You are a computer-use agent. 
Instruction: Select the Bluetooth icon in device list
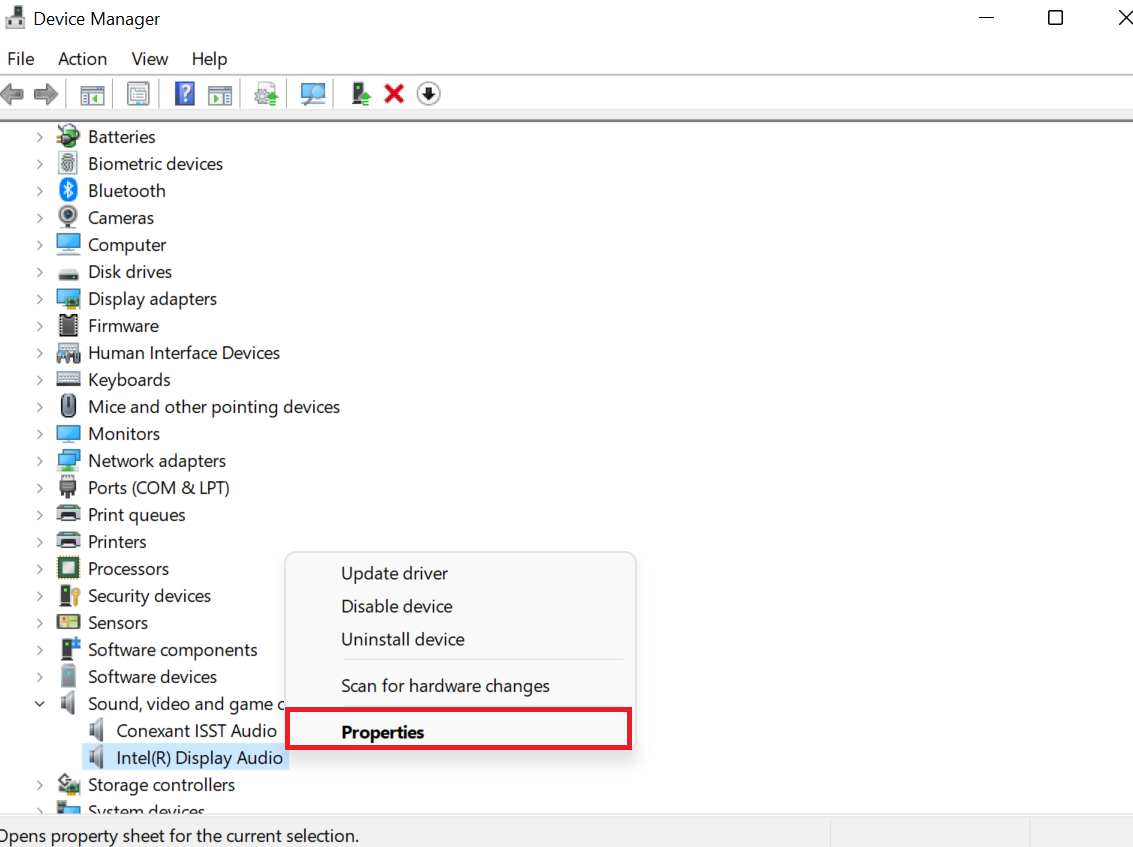[68, 190]
